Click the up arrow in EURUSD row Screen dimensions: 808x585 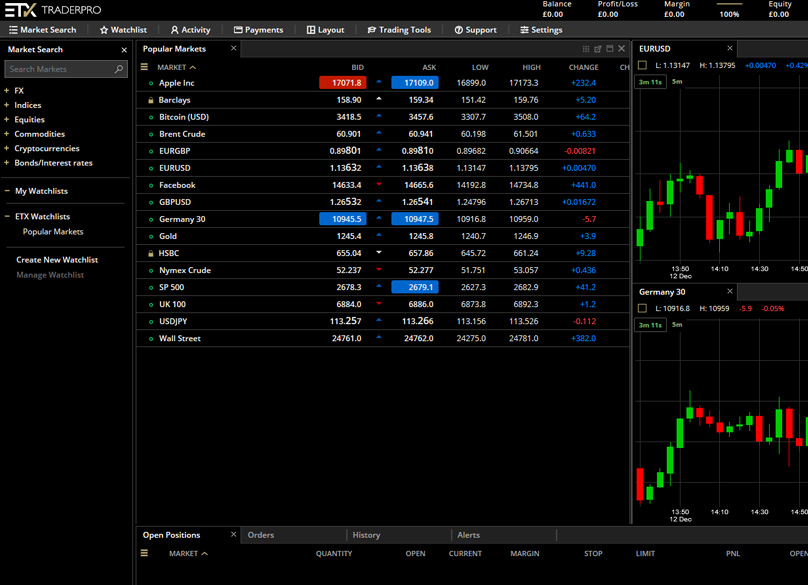click(x=379, y=167)
